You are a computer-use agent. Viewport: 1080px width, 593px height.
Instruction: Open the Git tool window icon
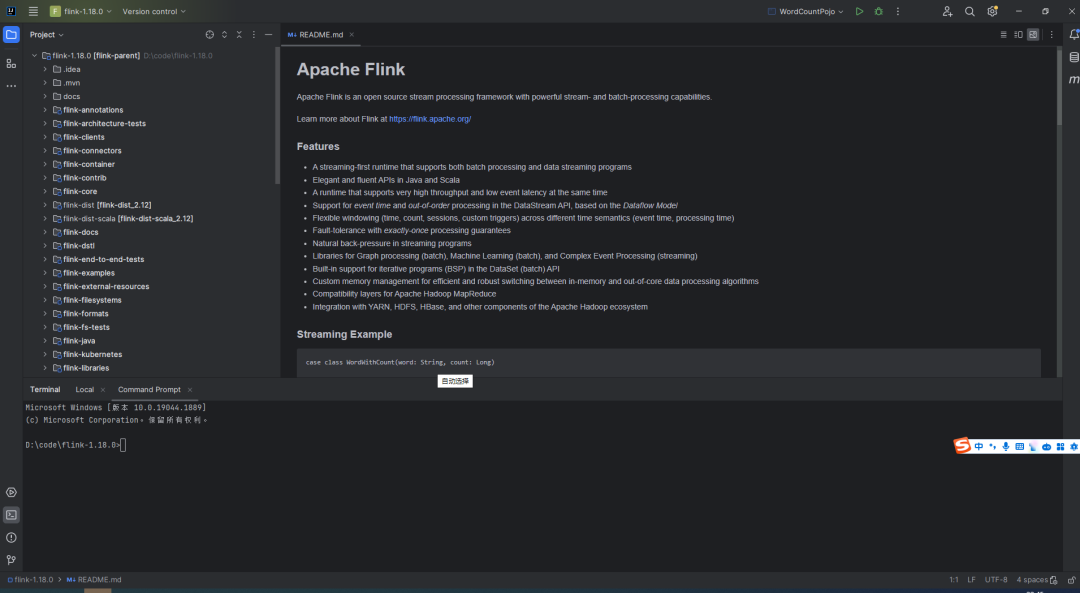click(x=11, y=560)
